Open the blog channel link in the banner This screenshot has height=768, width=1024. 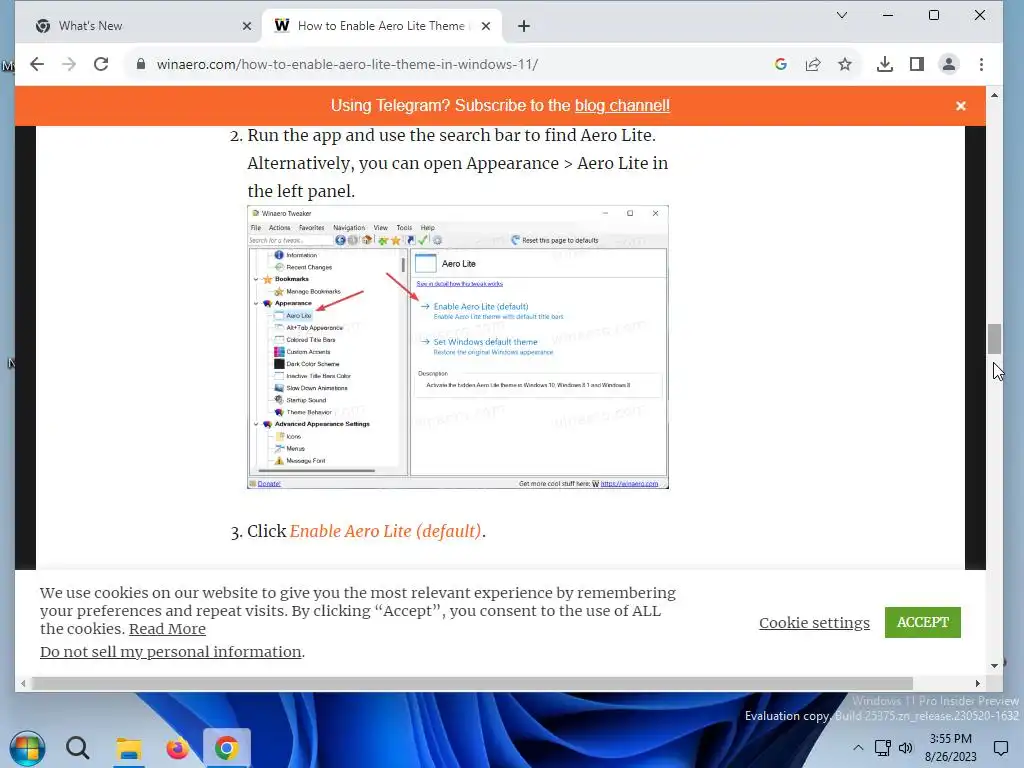point(622,106)
